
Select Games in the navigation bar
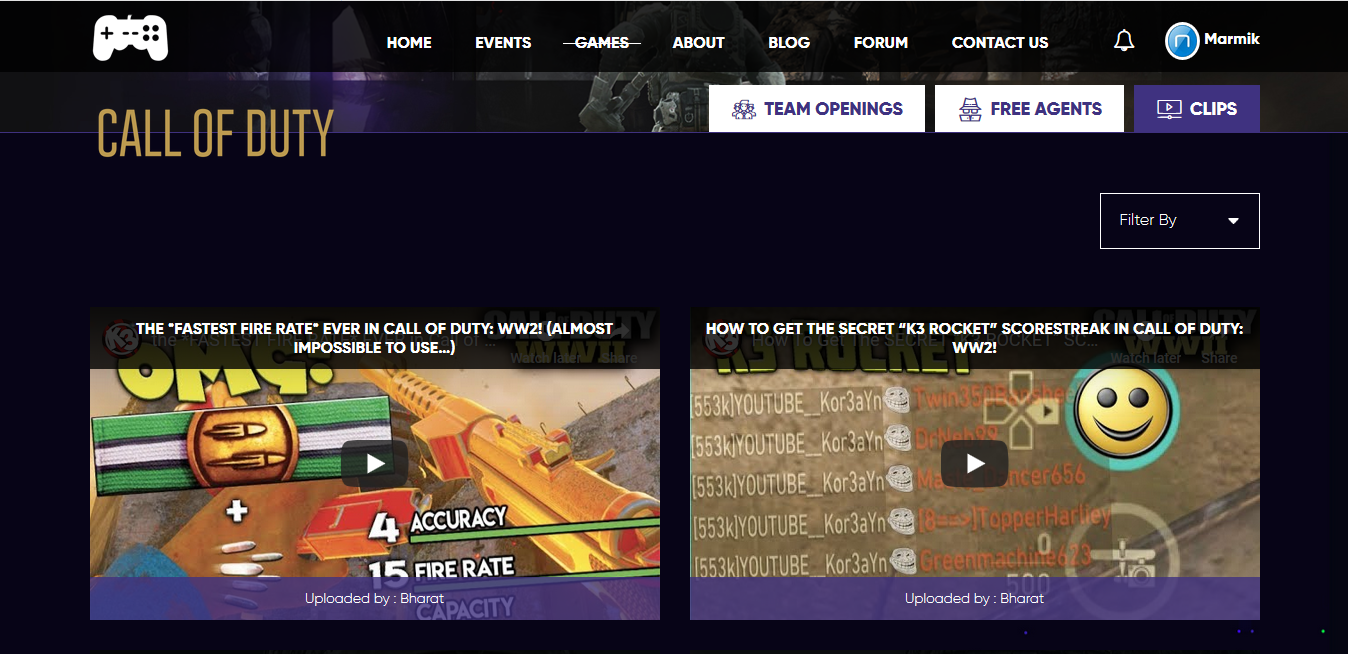pos(601,42)
